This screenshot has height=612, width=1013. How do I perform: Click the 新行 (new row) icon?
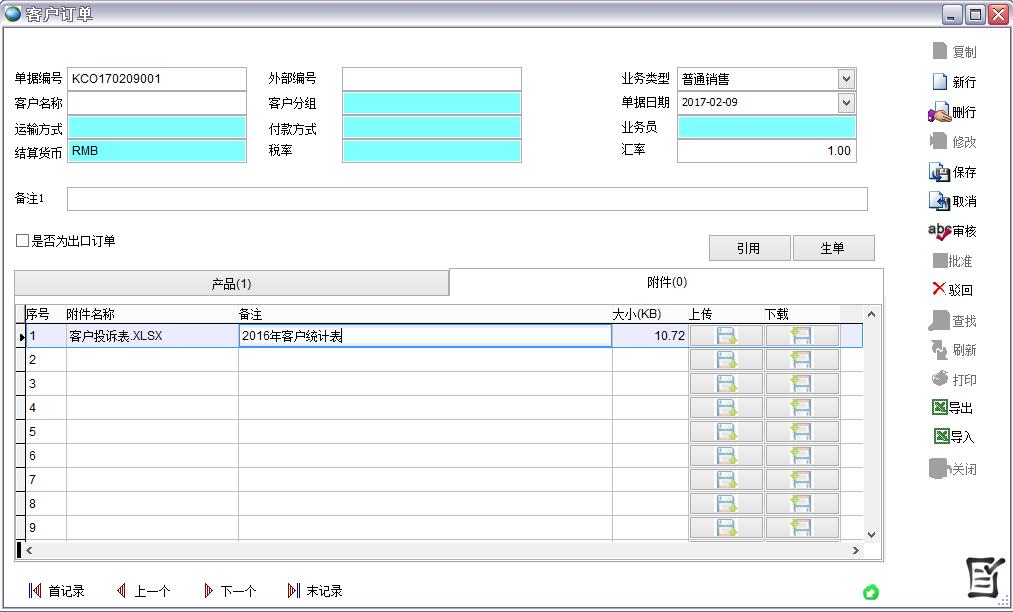[939, 82]
